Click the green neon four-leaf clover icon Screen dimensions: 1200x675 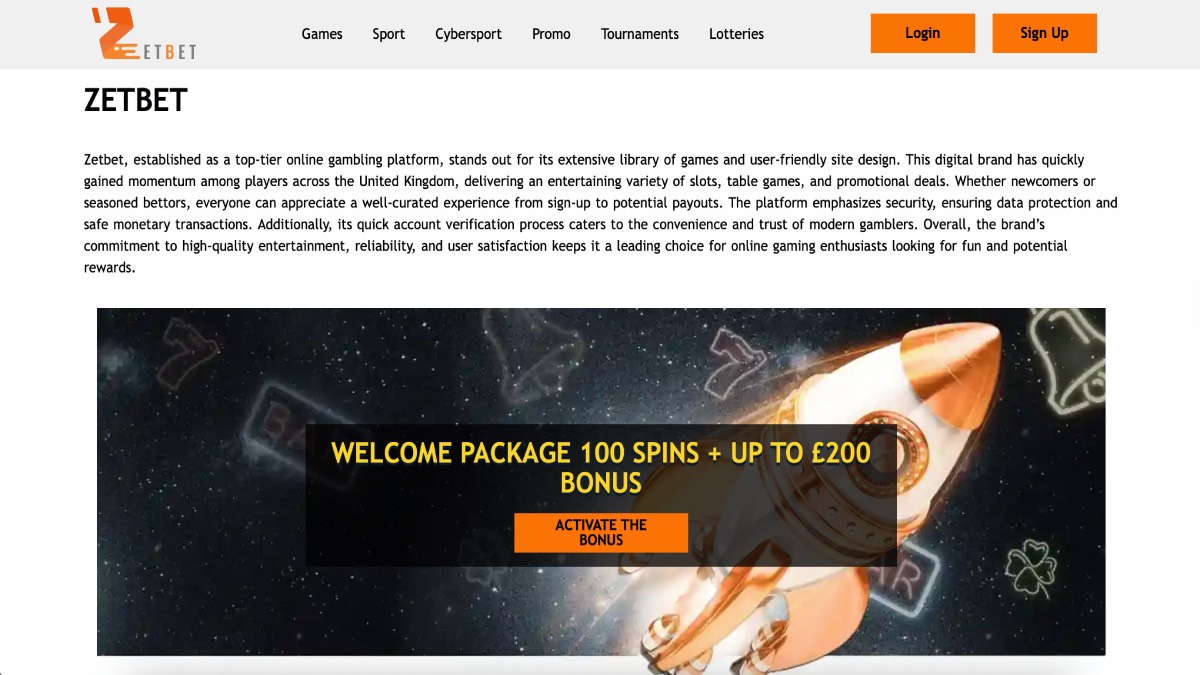(x=1031, y=568)
